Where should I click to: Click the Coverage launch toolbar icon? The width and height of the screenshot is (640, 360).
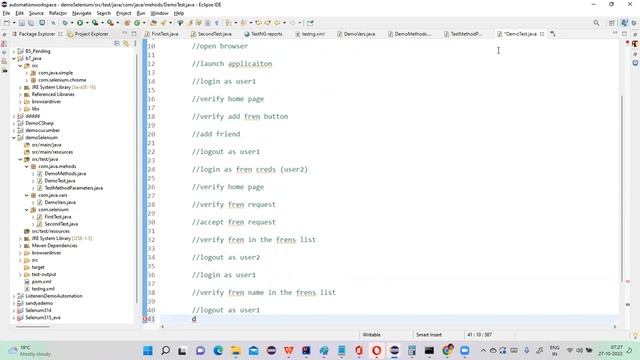[x=95, y=23]
